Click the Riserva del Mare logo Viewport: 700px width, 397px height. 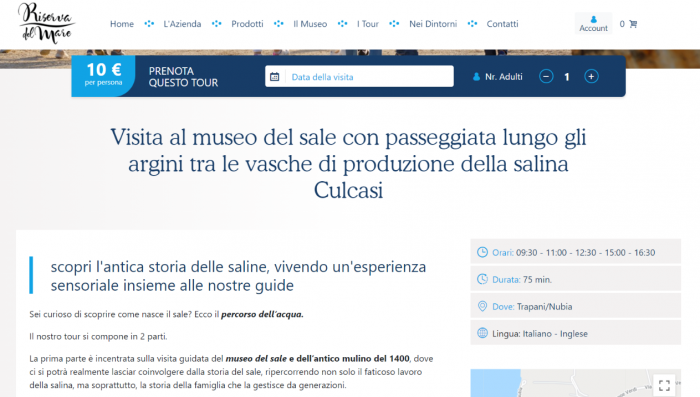(46, 23)
